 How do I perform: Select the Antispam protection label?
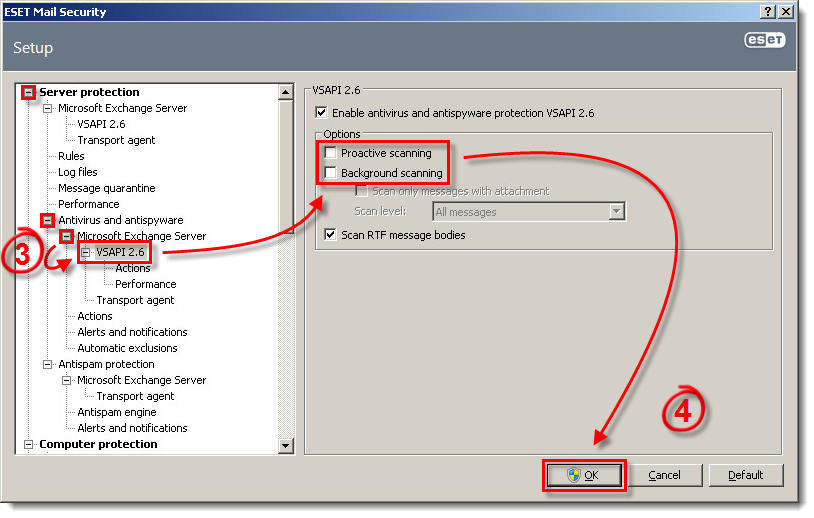click(x=106, y=364)
